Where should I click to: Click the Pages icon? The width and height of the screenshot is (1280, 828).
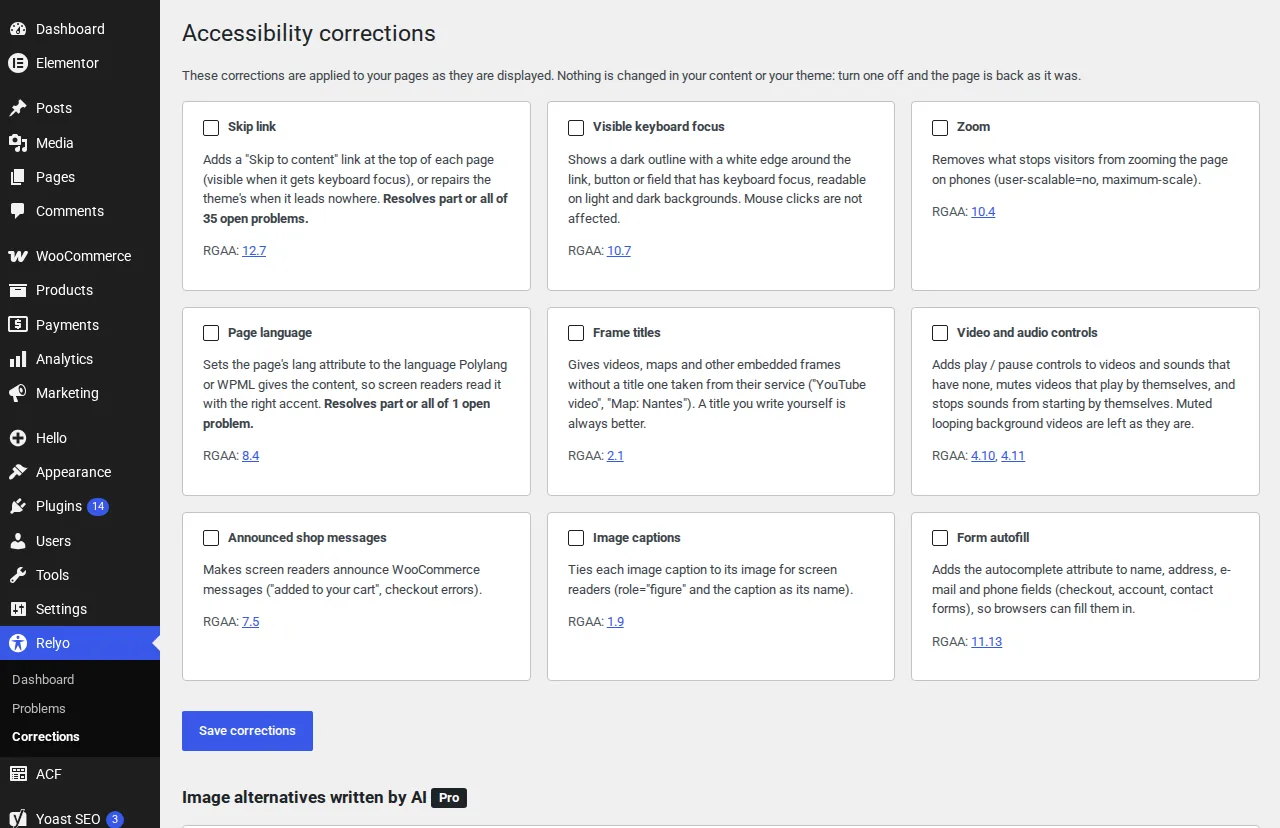(18, 177)
